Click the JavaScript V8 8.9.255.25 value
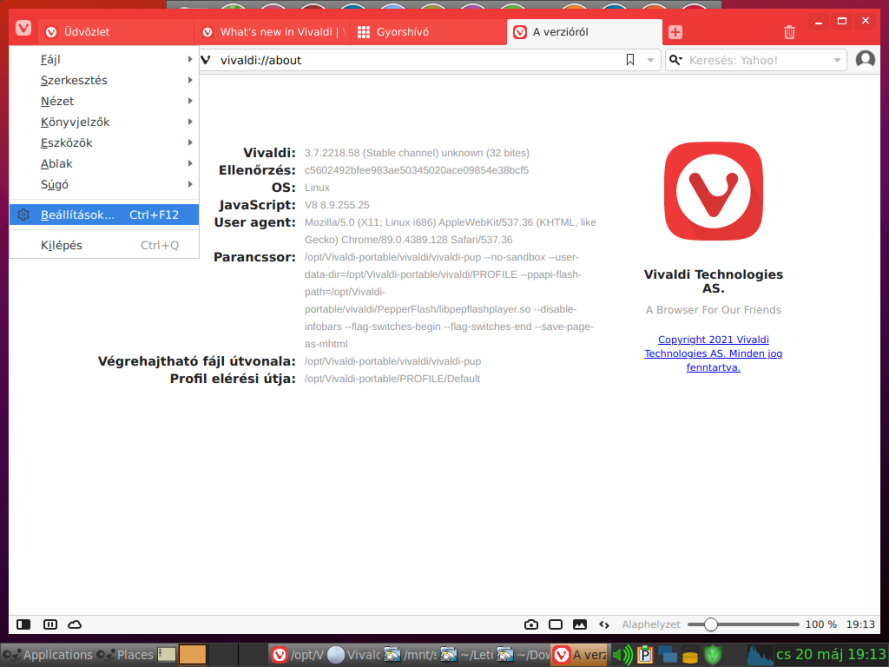This screenshot has width=889, height=667. 337,205
